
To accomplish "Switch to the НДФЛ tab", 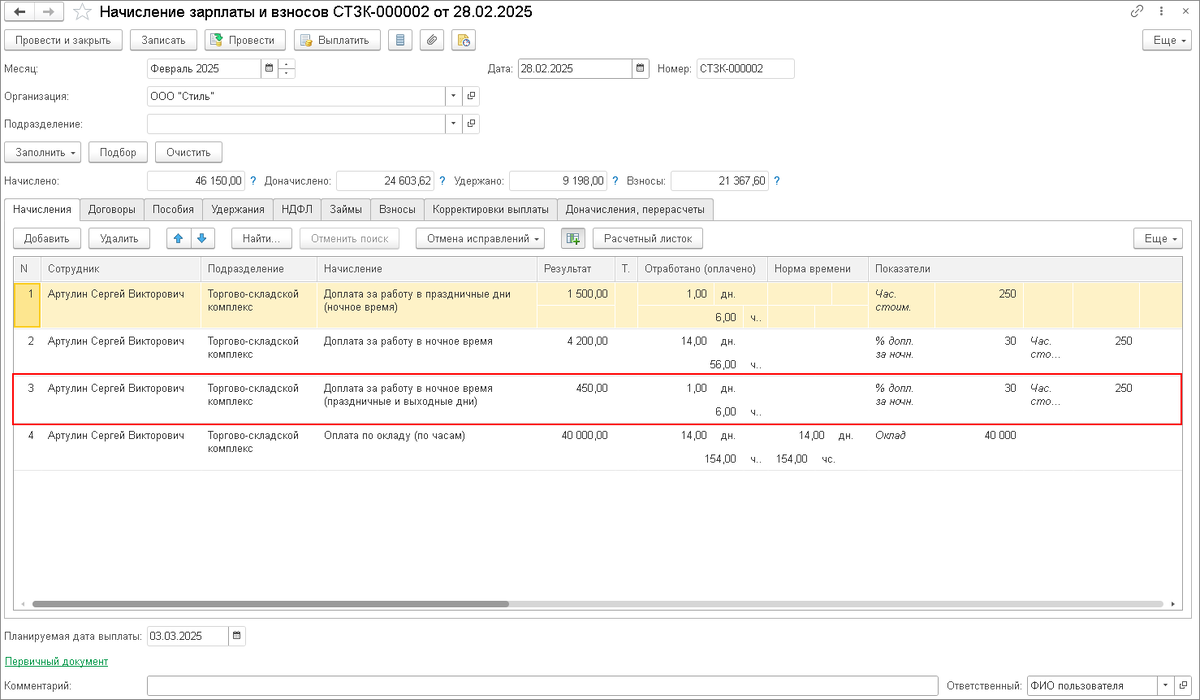I will click(x=297, y=210).
